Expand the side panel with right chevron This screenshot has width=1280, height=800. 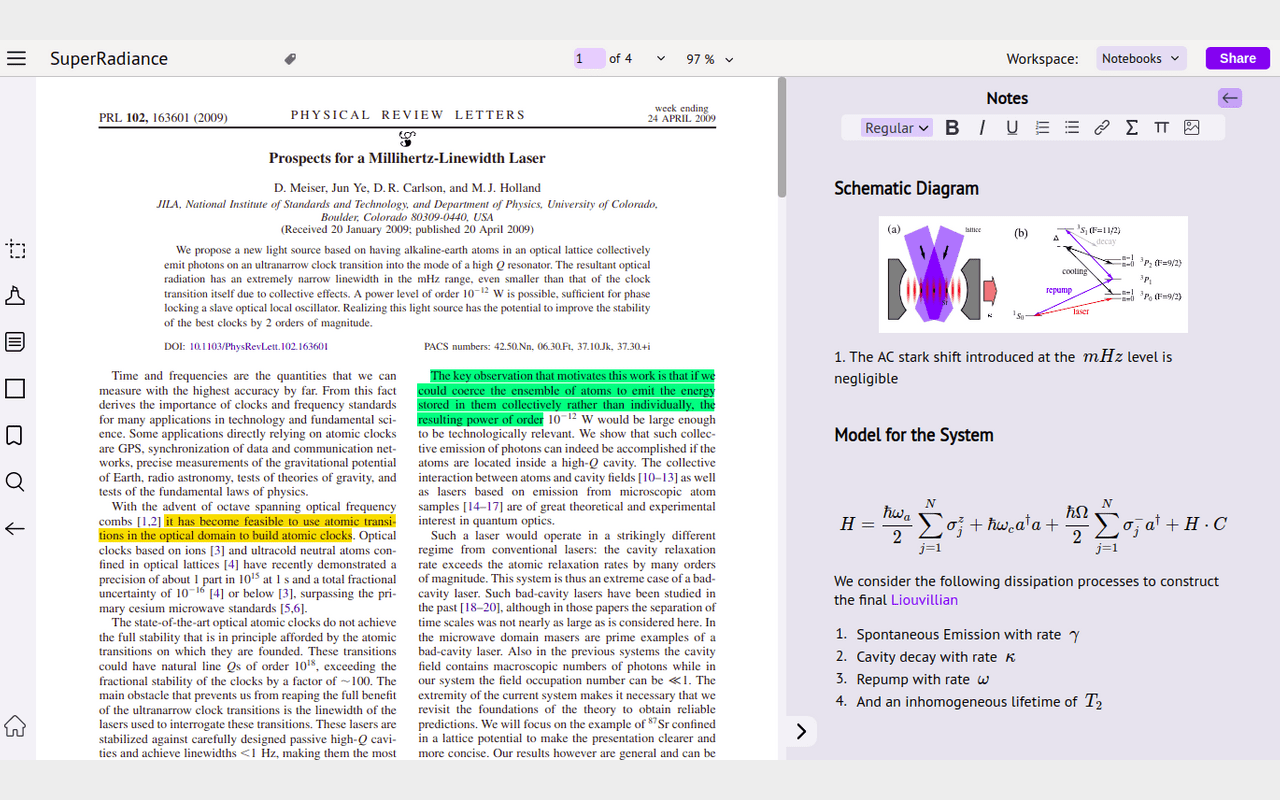click(x=801, y=731)
